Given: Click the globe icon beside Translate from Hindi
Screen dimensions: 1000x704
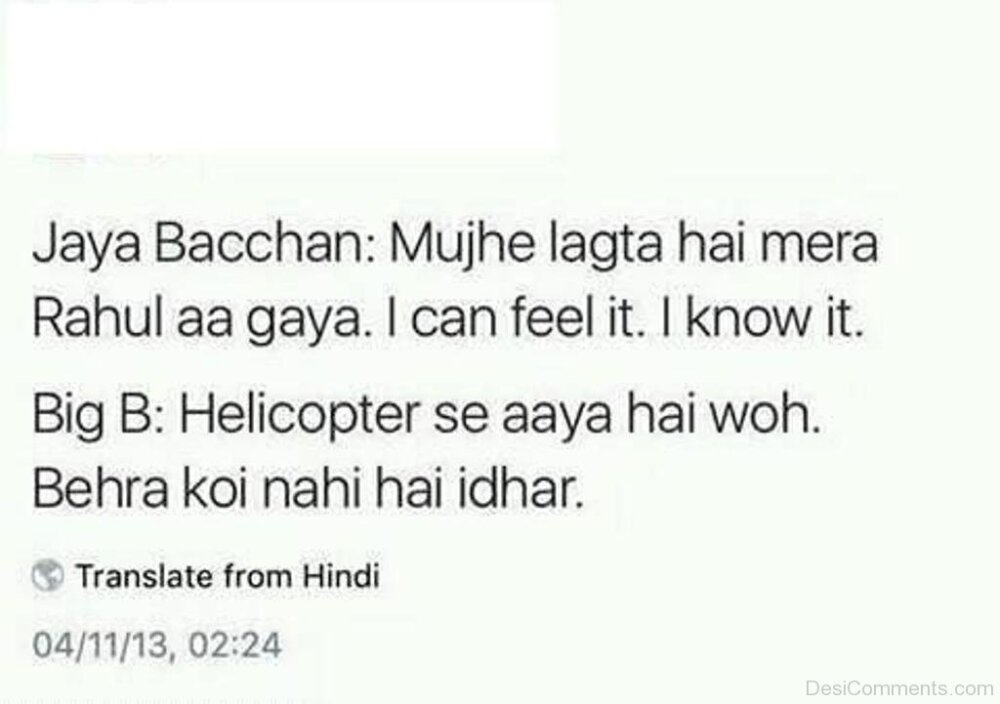Looking at the screenshot, I should [x=48, y=576].
